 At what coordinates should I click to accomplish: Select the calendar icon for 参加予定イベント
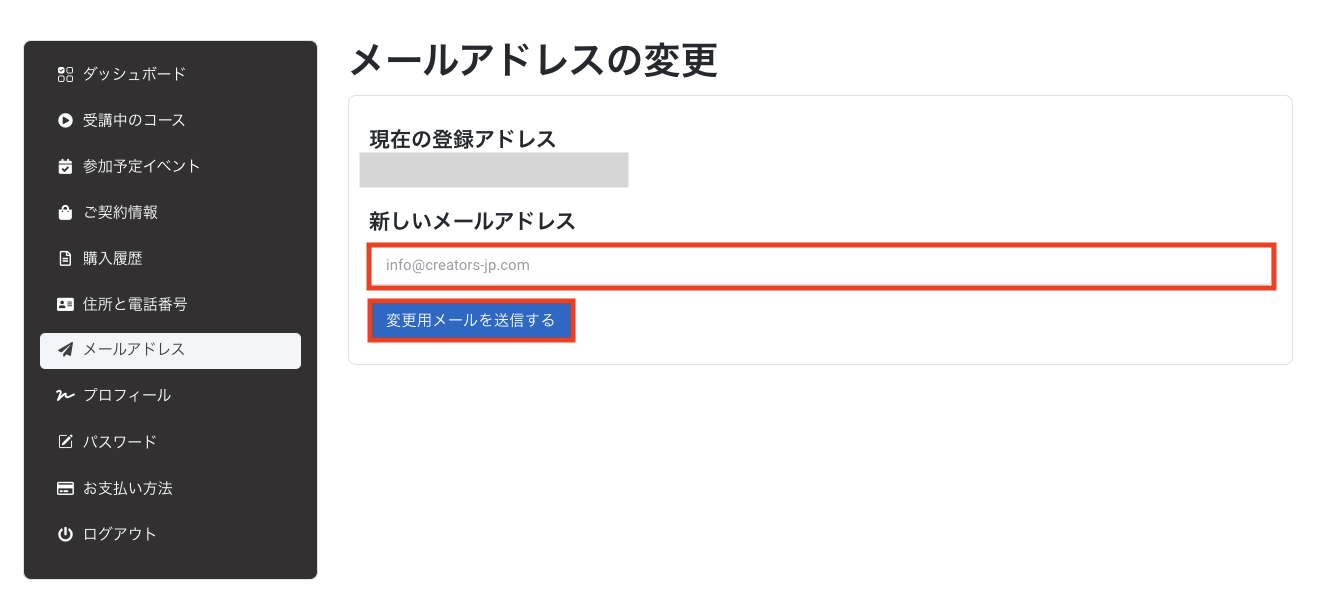65,166
